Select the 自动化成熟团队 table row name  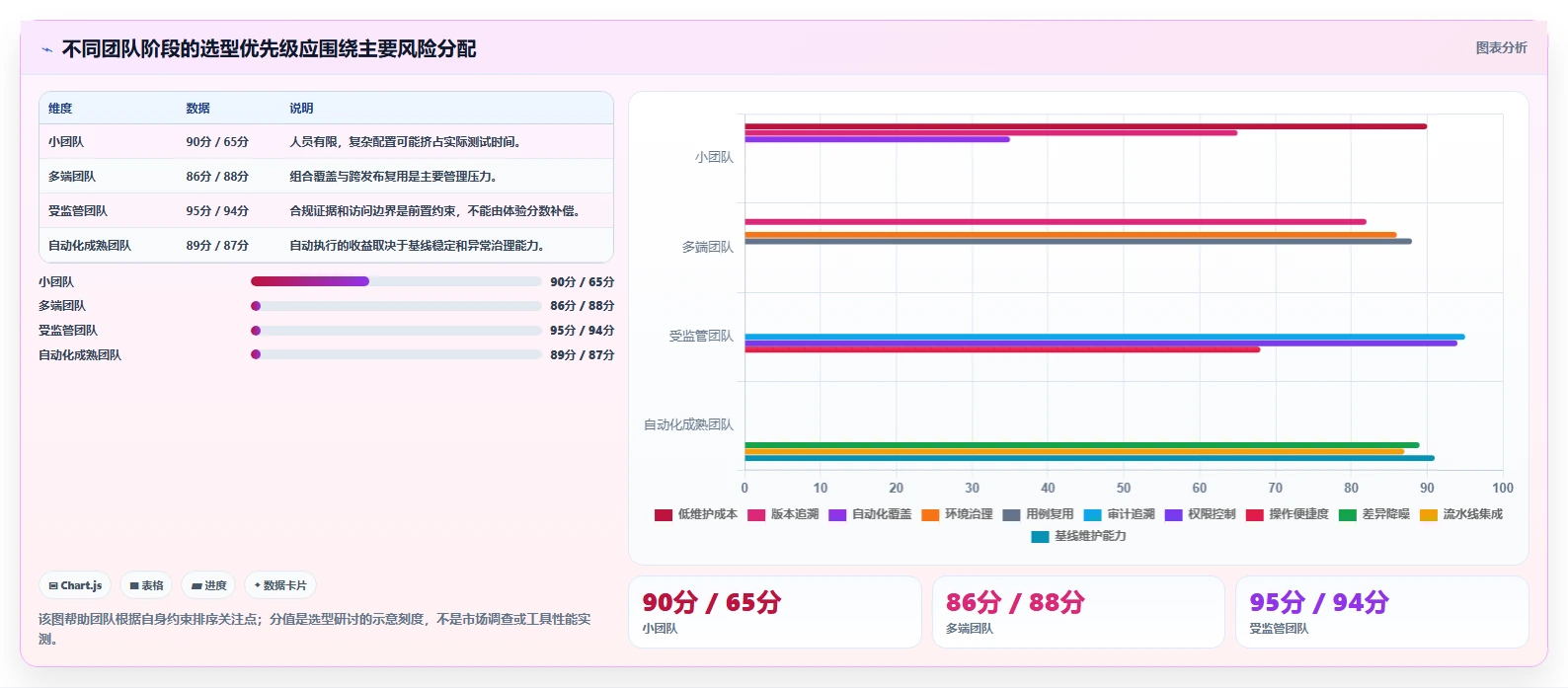pyautogui.click(x=90, y=246)
